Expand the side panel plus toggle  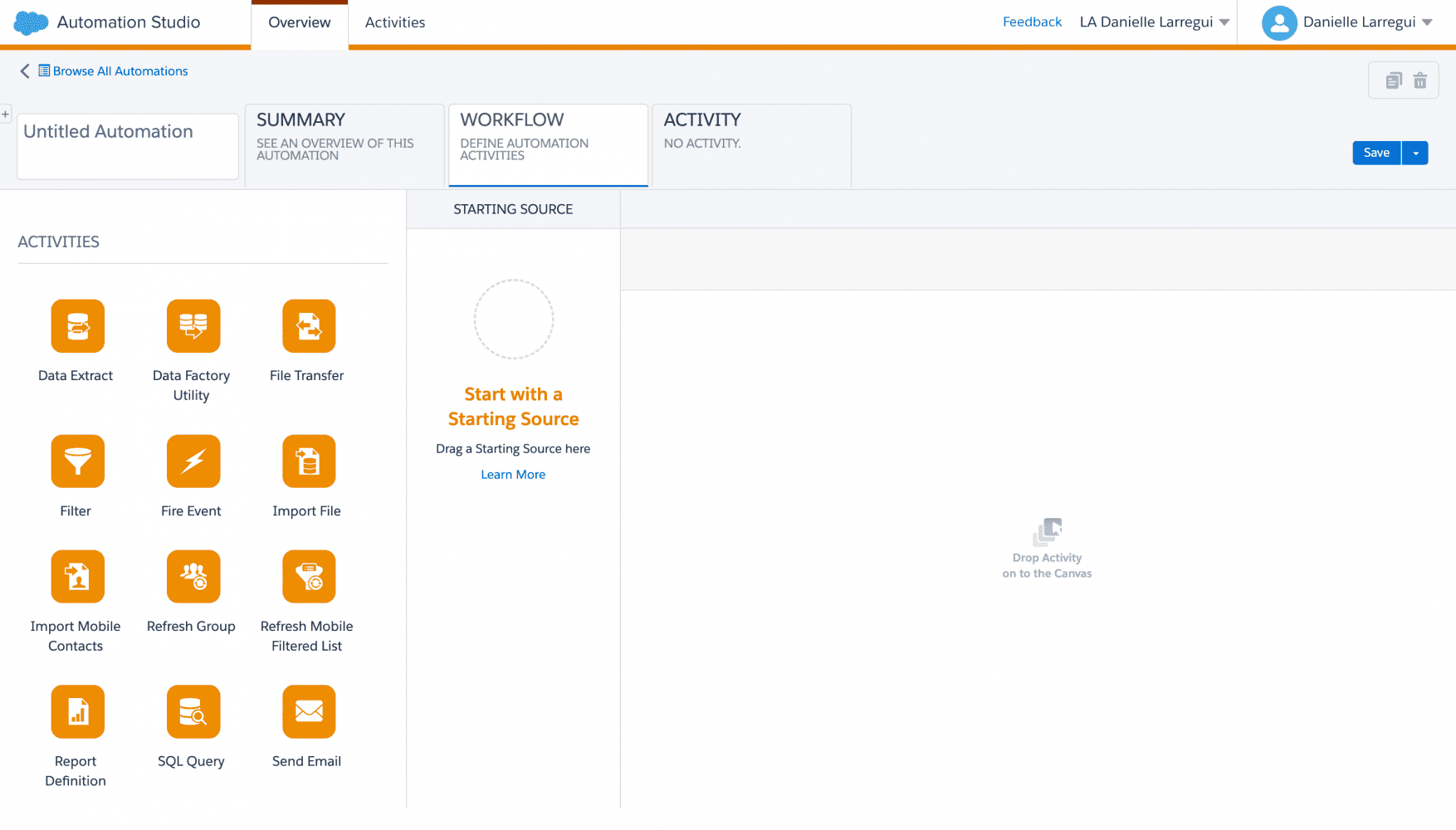click(6, 114)
